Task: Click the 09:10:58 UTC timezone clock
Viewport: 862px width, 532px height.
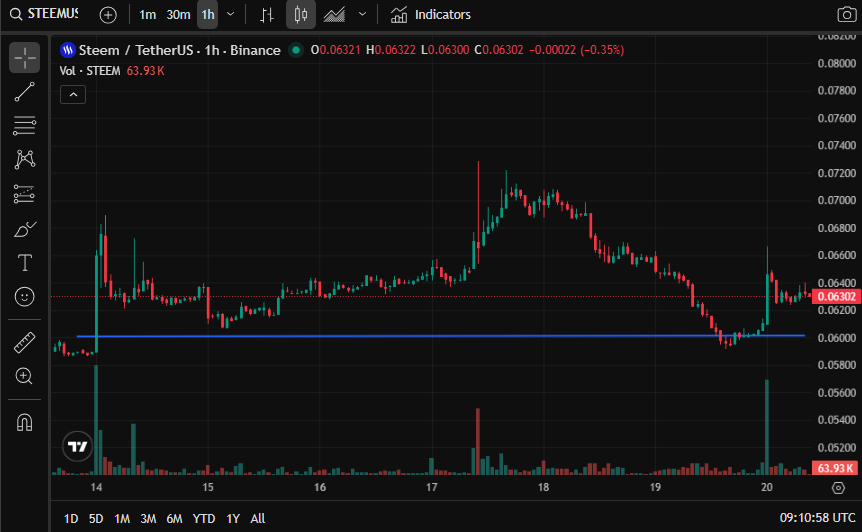Action: click(817, 518)
